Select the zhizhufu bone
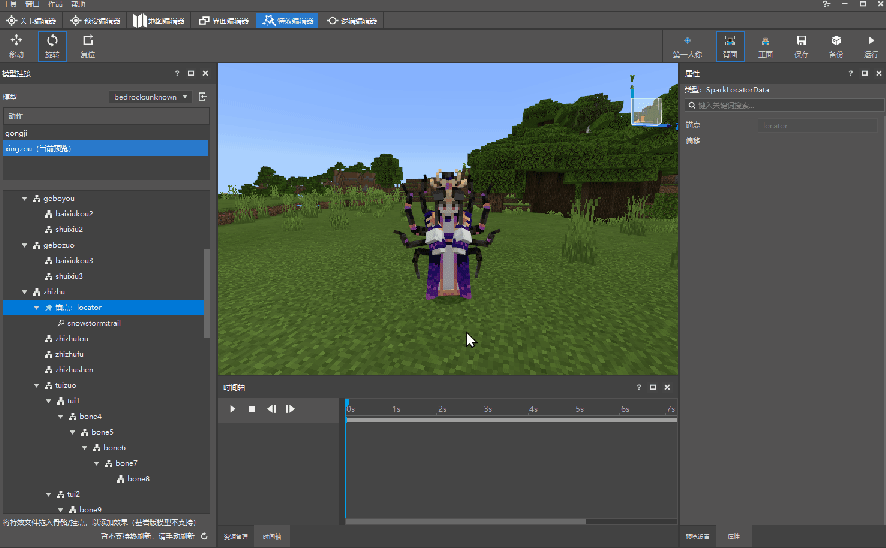Screen dimensions: 886x548 pyautogui.click(x=69, y=354)
